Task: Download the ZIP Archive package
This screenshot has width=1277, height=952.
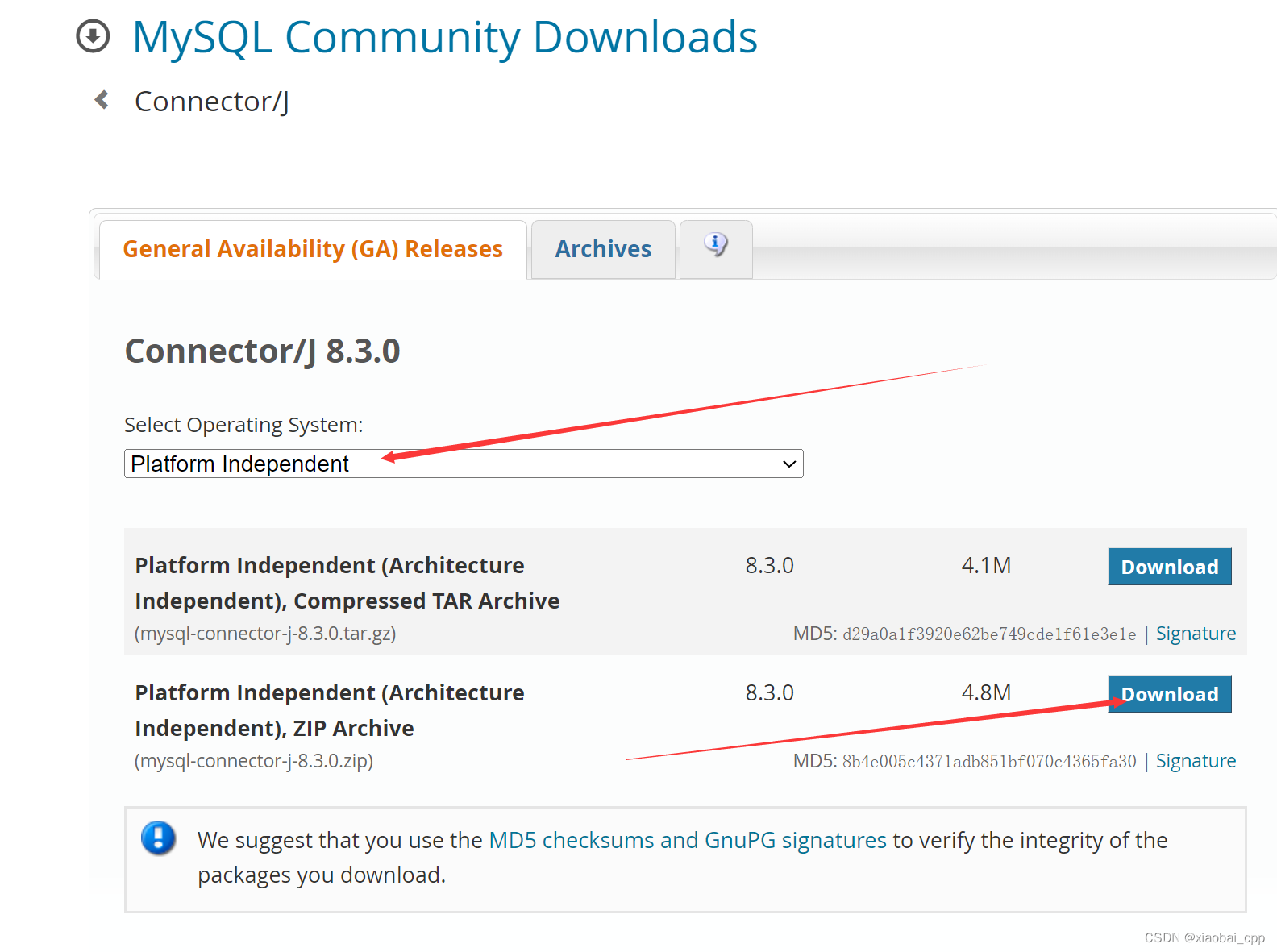Action: pos(1170,694)
